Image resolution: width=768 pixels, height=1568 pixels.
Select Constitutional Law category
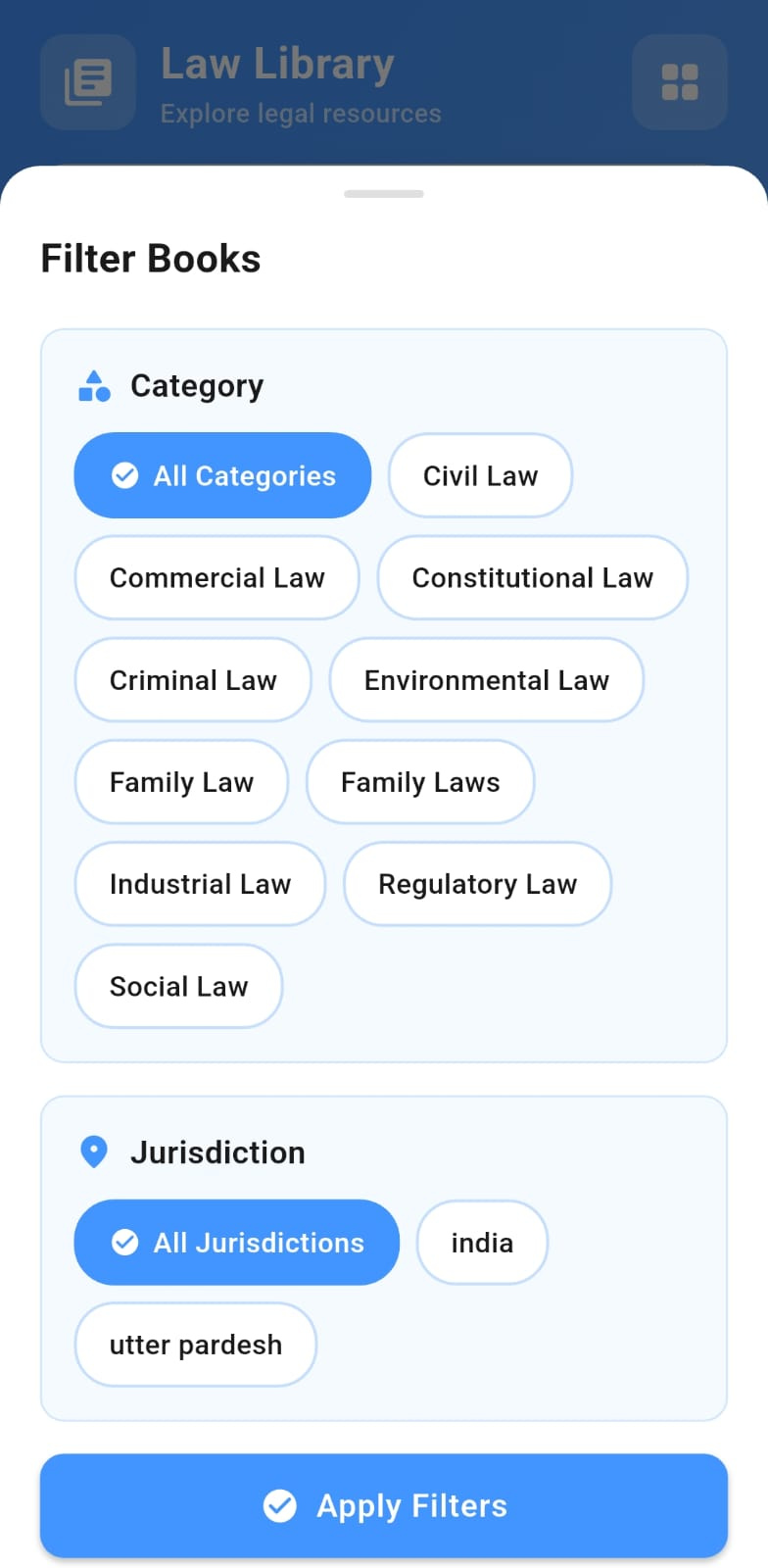[532, 577]
